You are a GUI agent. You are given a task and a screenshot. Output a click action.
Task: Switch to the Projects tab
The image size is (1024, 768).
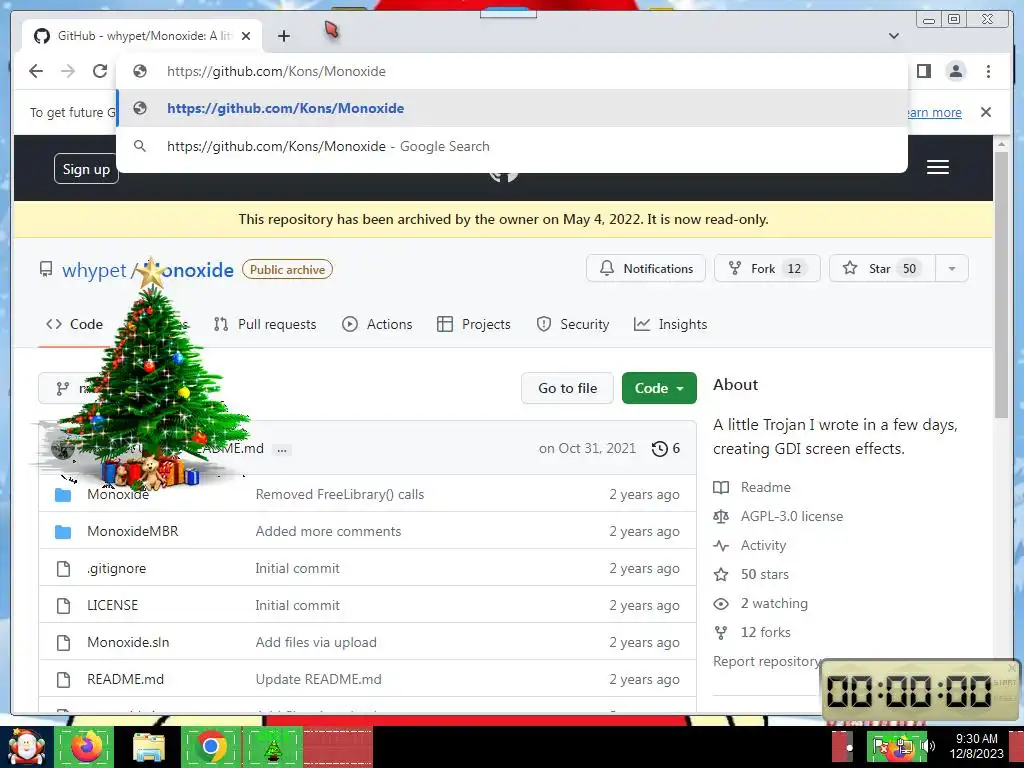tap(474, 325)
